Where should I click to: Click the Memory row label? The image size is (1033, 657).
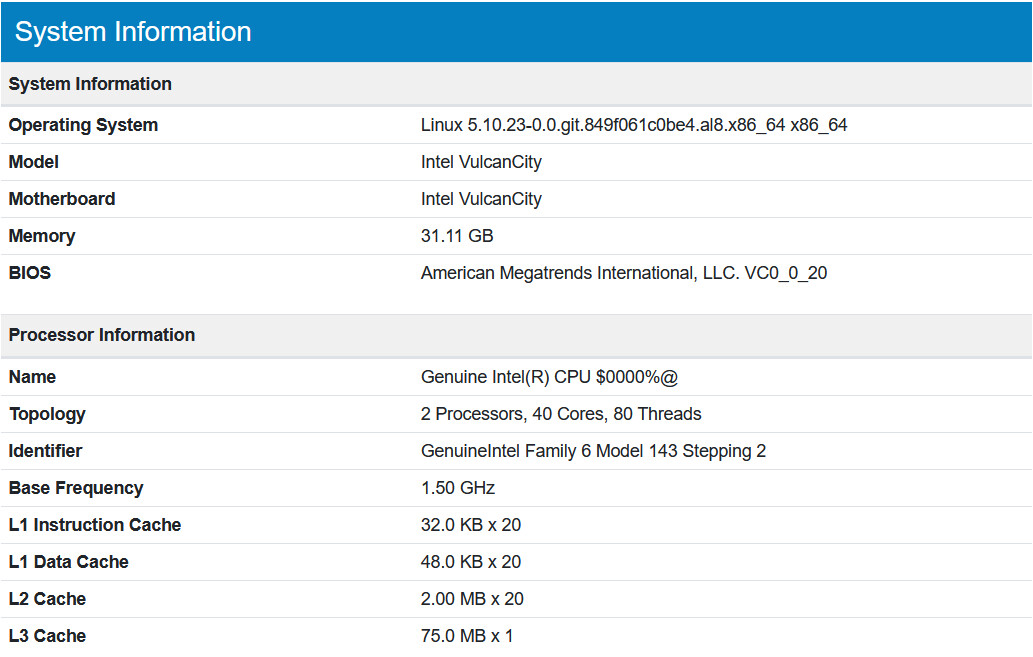pyautogui.click(x=42, y=236)
